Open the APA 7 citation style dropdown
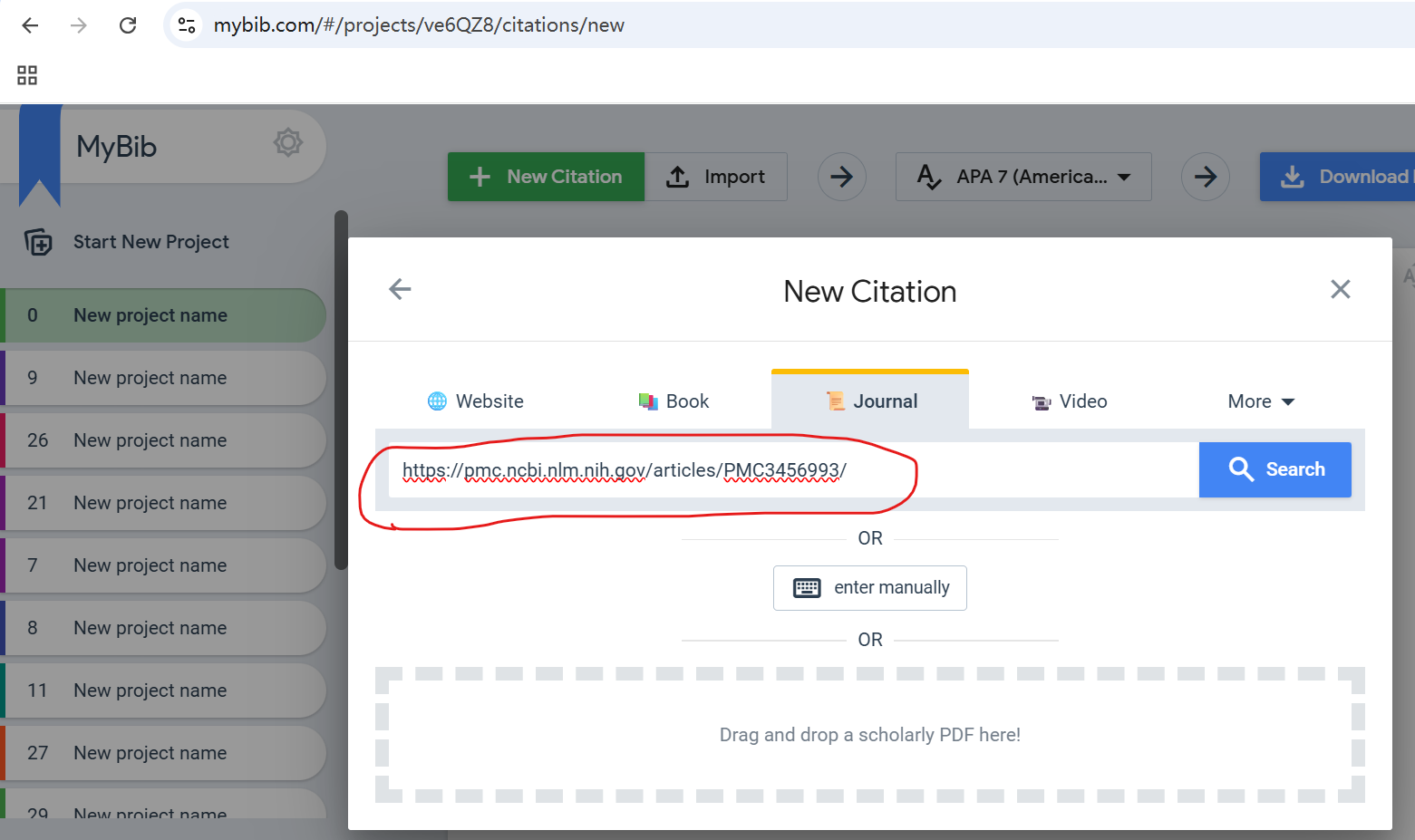1415x840 pixels. point(1023,177)
